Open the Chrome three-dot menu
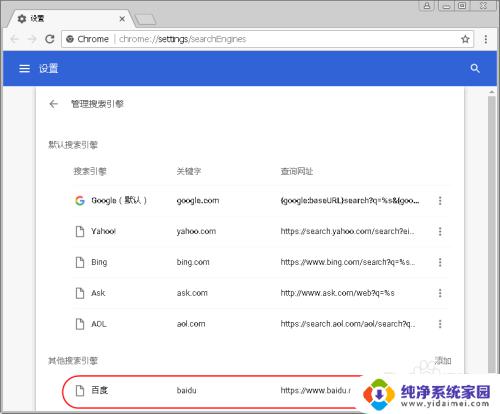The width and height of the screenshot is (500, 414). tap(486, 39)
